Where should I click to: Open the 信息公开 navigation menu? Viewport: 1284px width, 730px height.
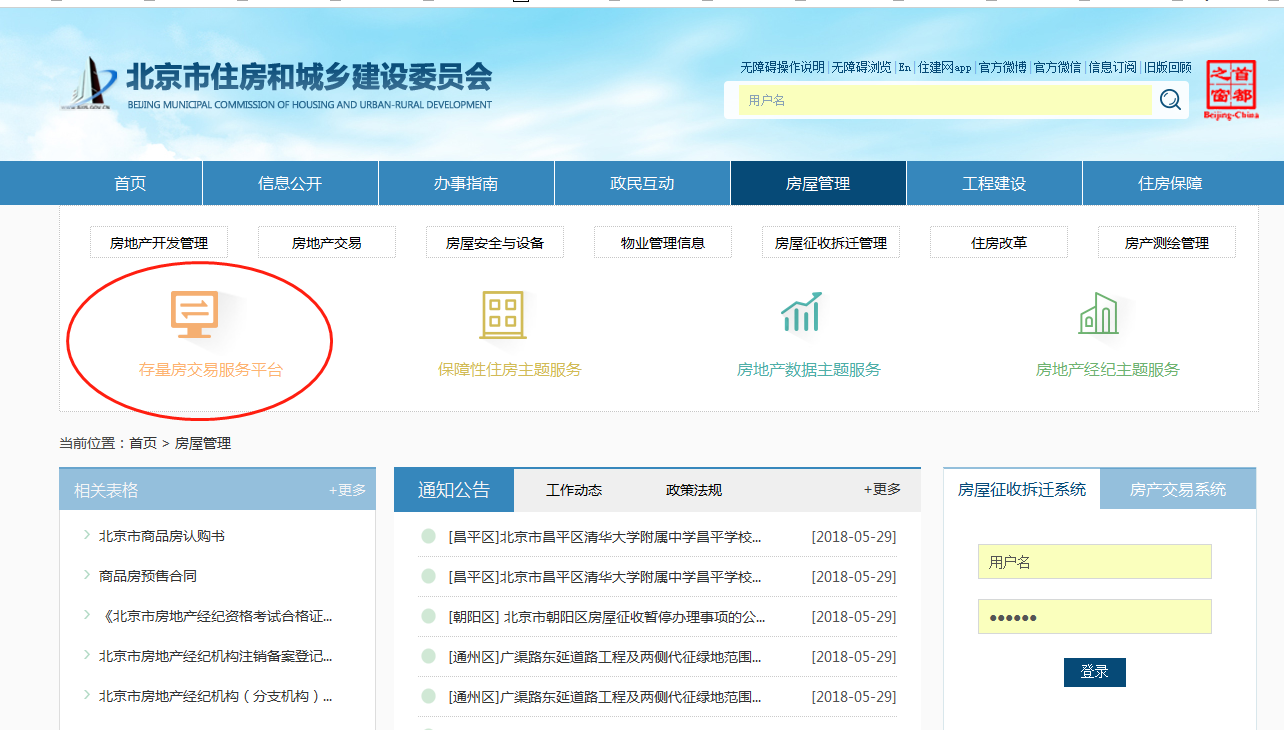tap(290, 183)
